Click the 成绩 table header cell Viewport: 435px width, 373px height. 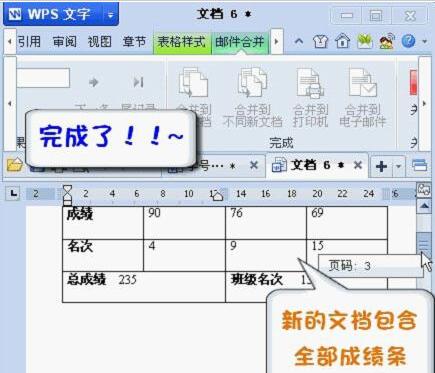pos(103,223)
